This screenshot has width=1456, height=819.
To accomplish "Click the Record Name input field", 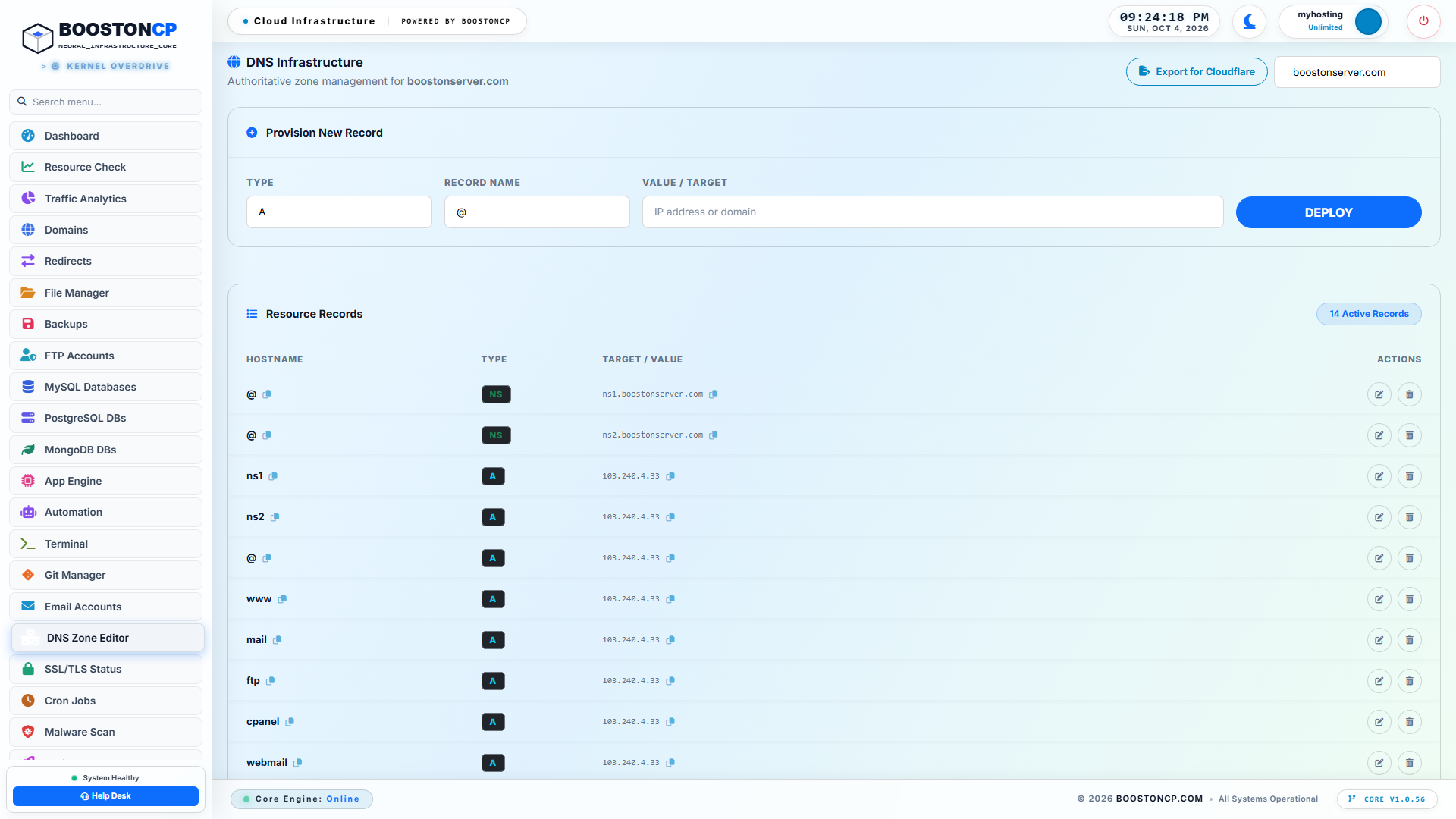I will (x=537, y=212).
